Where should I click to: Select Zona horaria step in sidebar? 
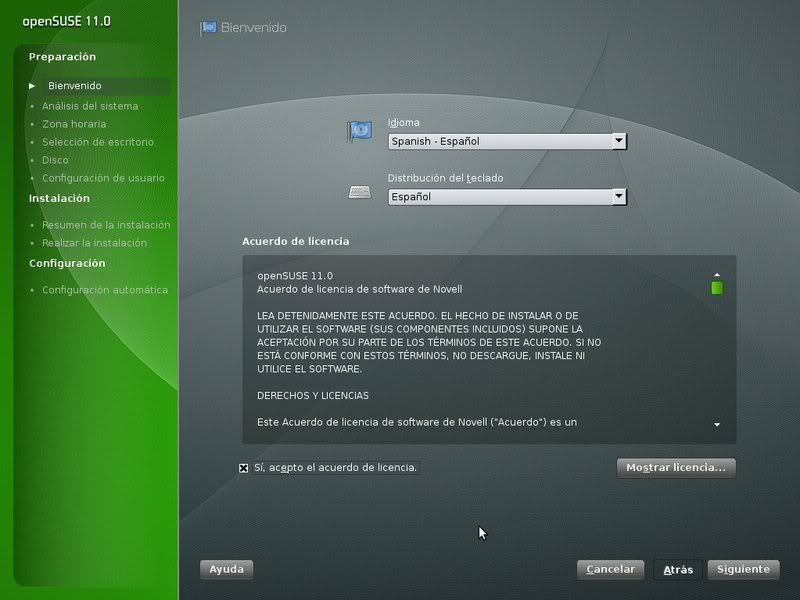coord(74,124)
